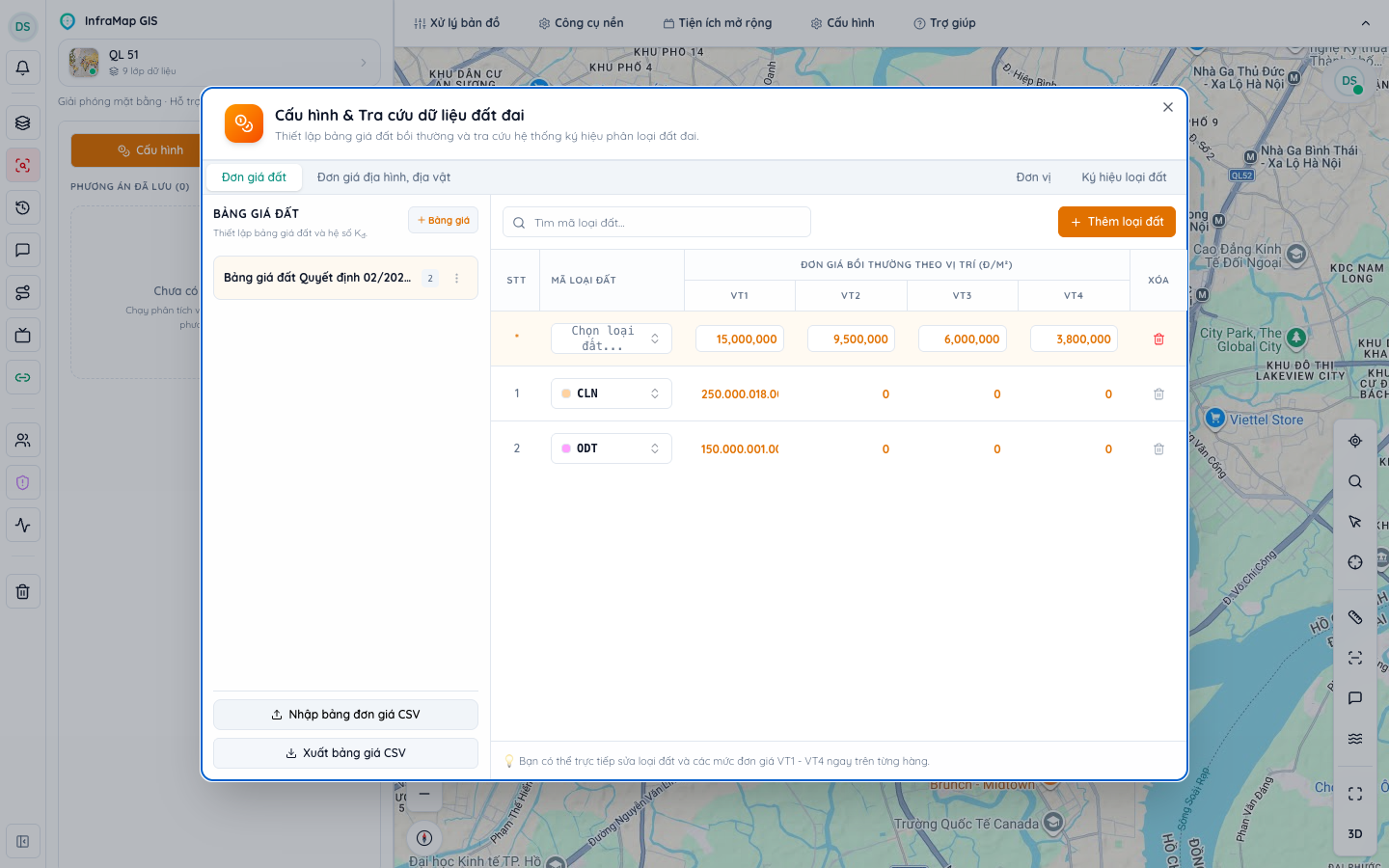Viewport: 1389px width, 868px height.
Task: Open the 'Công cụ nền' menu
Action: pyautogui.click(x=581, y=23)
